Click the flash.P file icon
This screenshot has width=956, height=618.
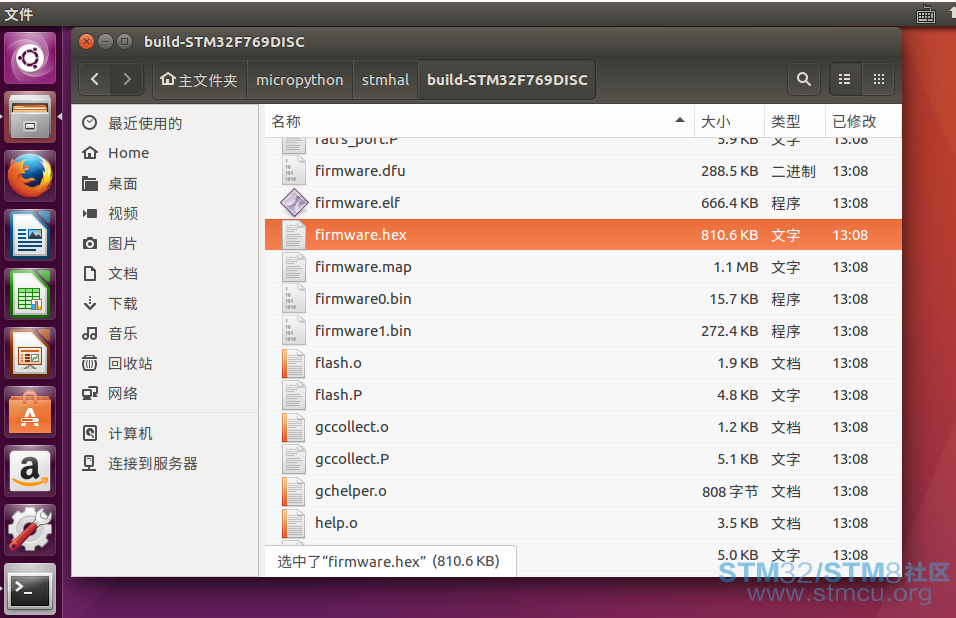293,395
